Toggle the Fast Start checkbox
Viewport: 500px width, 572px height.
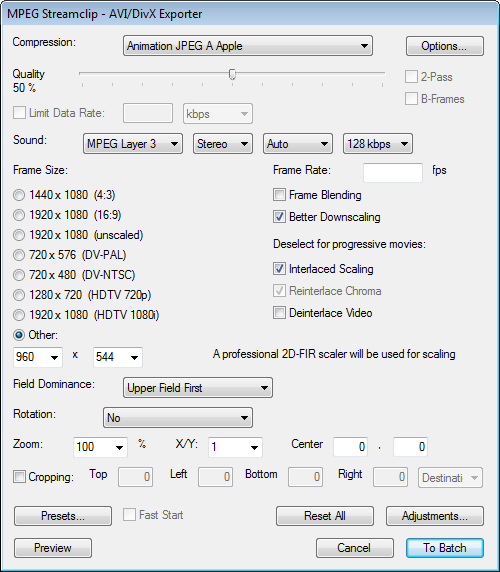[129, 515]
